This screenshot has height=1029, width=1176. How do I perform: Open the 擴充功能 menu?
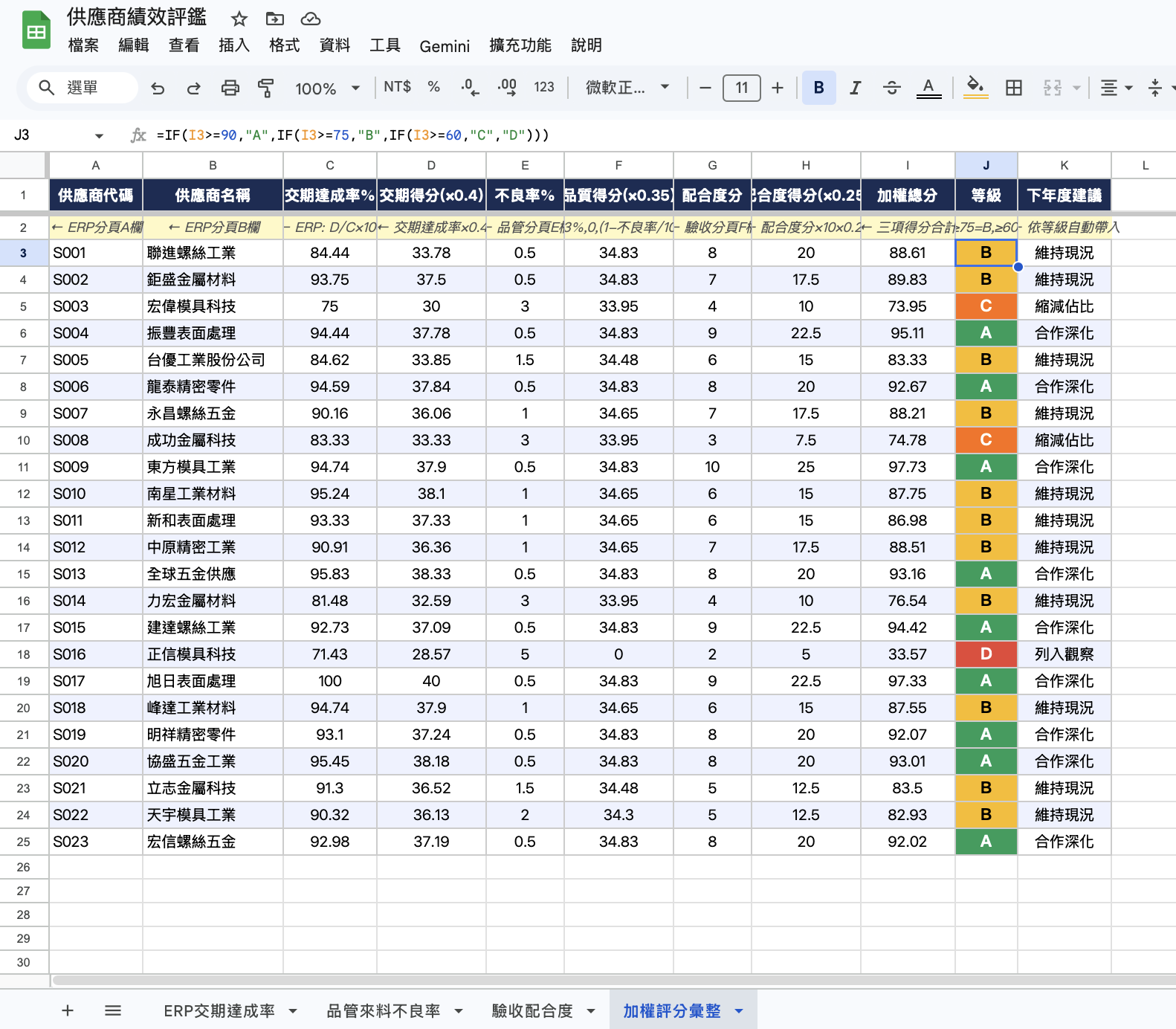click(x=520, y=45)
